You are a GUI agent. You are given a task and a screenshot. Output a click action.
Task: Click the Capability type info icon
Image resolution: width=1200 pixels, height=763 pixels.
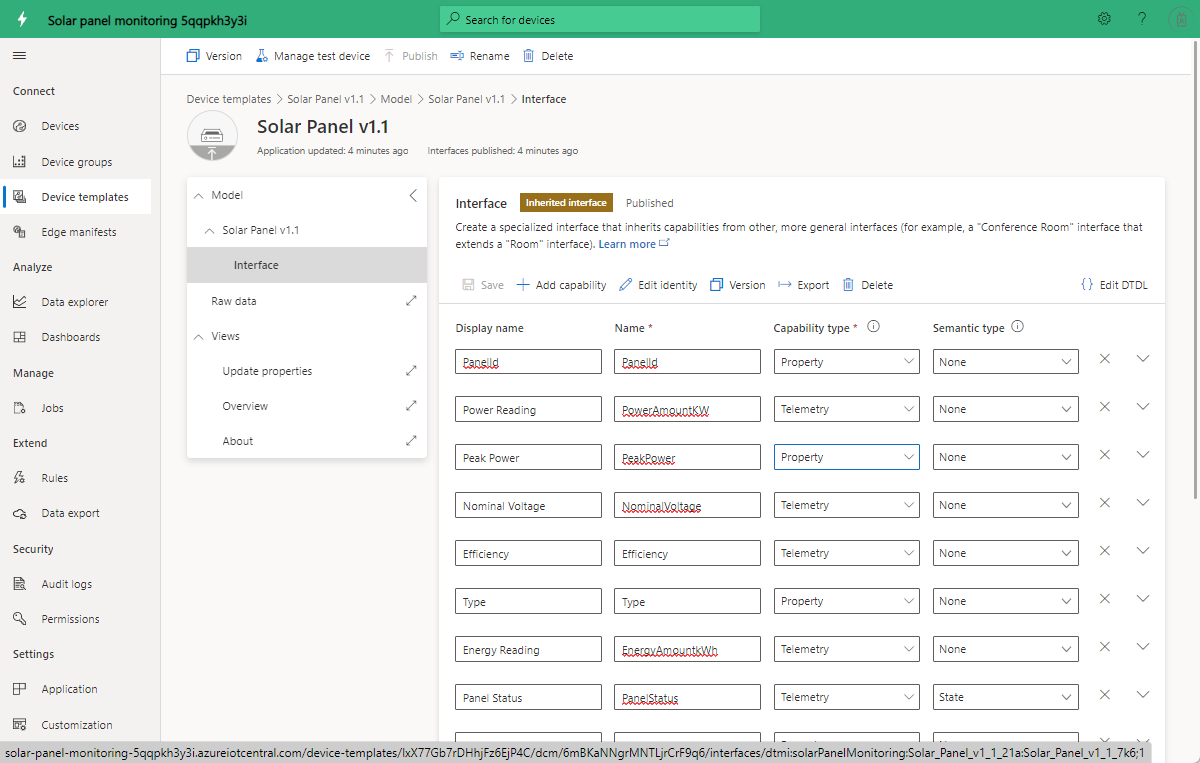click(x=873, y=327)
